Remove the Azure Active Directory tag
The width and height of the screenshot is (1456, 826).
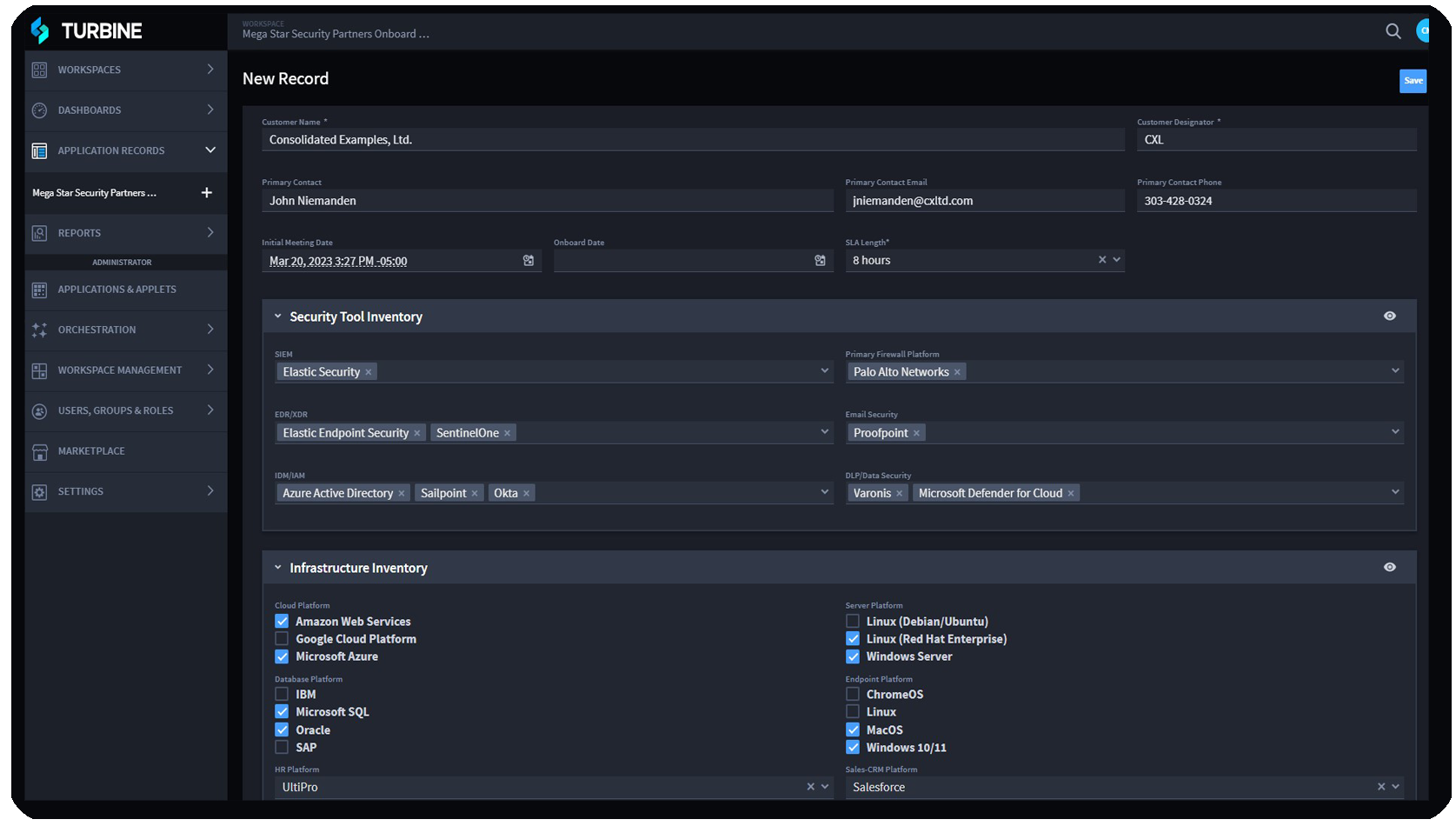pos(402,494)
